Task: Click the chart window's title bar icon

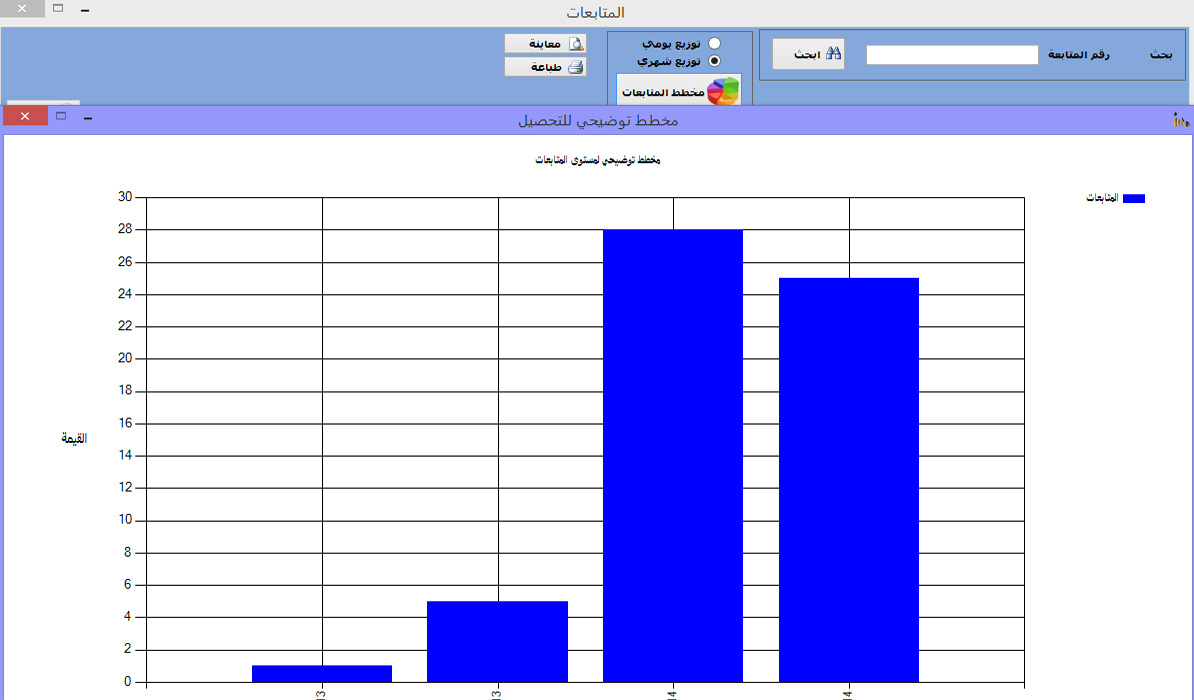Action: point(1180,120)
